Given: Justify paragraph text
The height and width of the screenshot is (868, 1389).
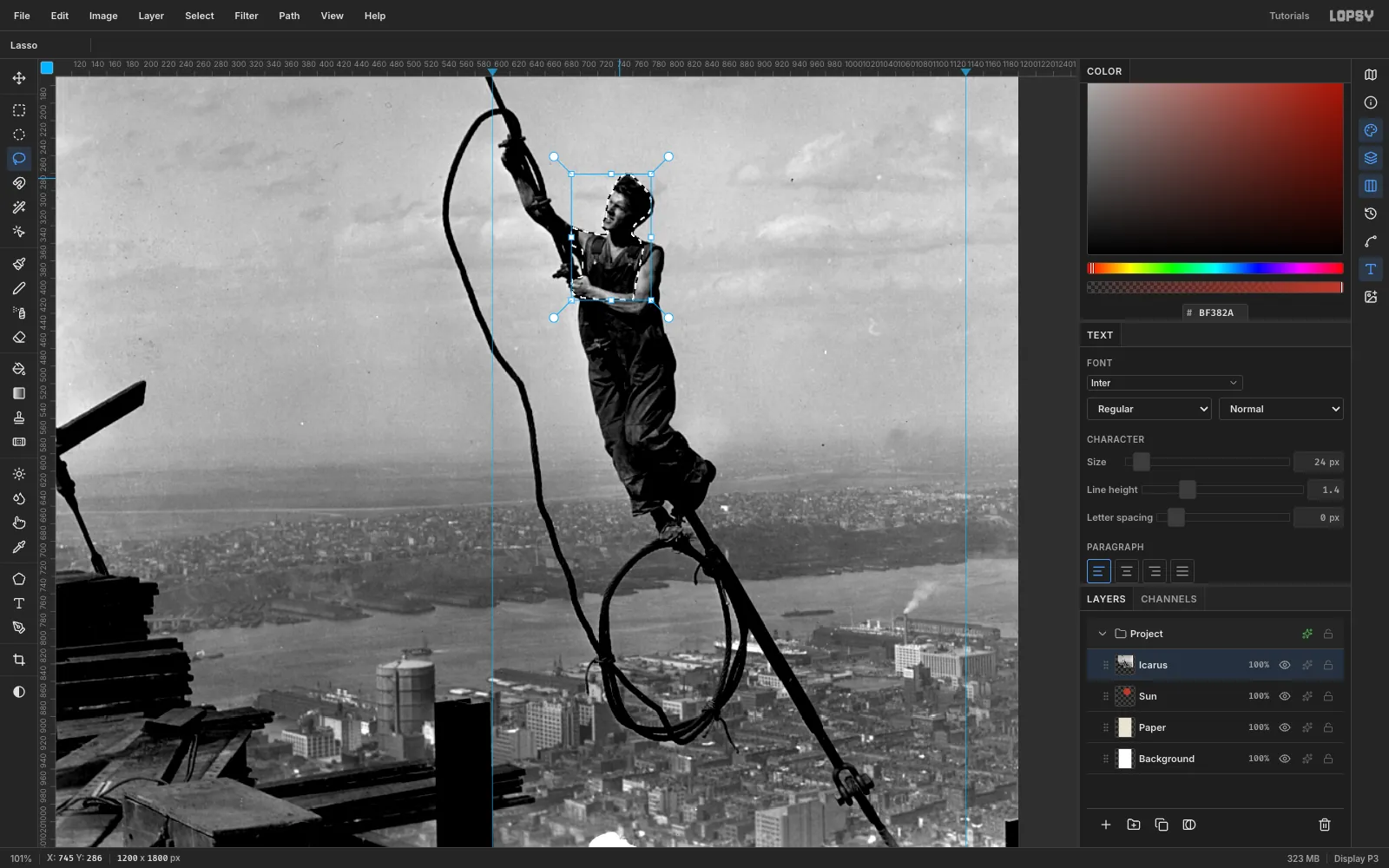Looking at the screenshot, I should (1182, 571).
